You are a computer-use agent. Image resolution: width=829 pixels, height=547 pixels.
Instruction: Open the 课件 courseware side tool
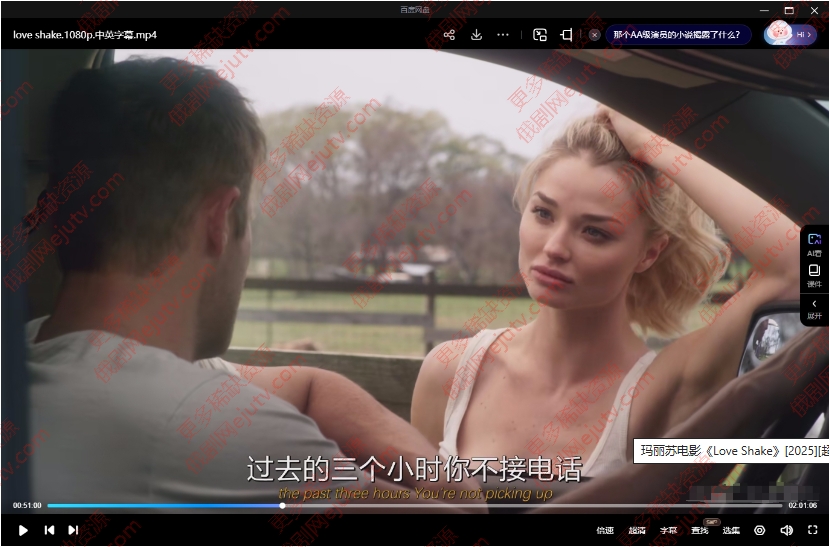tap(814, 276)
